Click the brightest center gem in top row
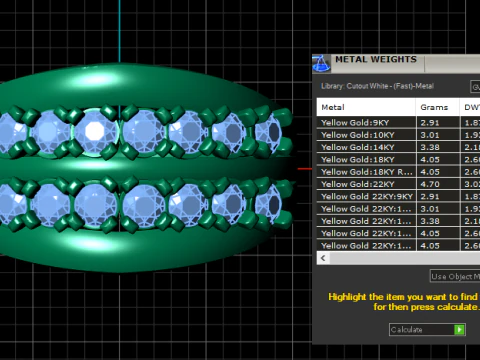 point(96,132)
